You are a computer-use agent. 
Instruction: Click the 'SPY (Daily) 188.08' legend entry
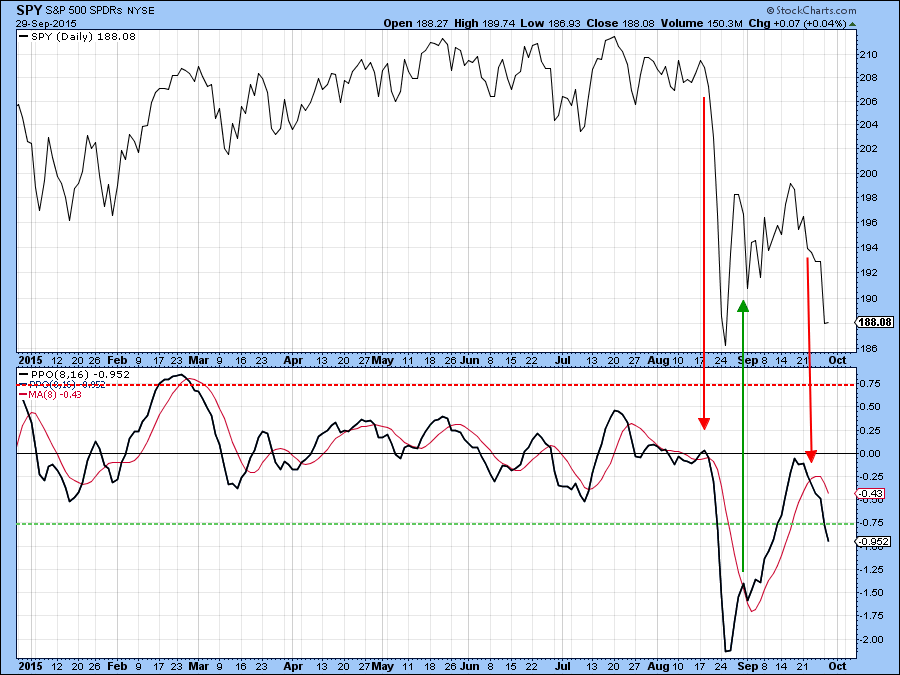coord(78,37)
